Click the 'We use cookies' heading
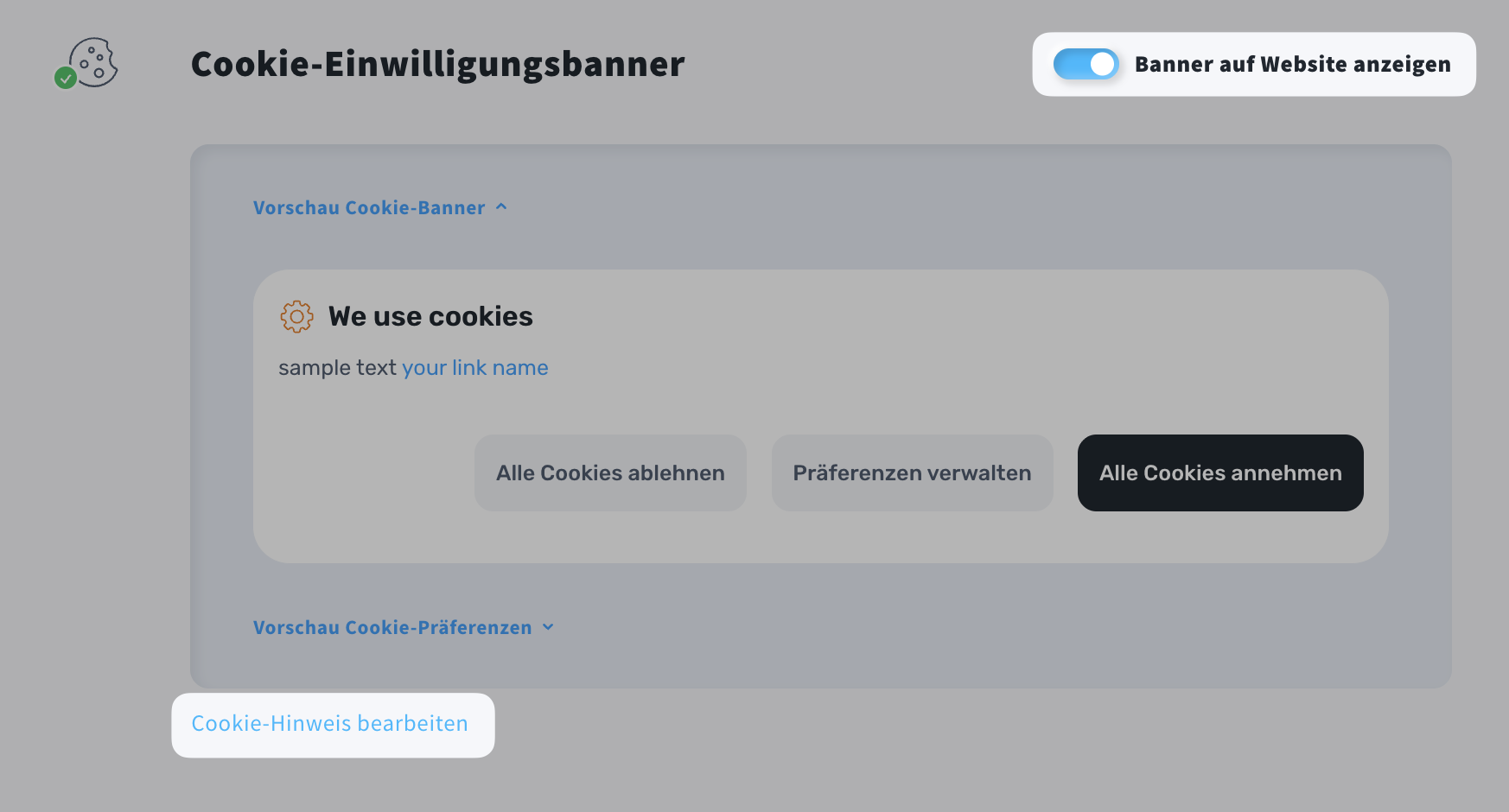Screen dimensions: 1509x812 (x=430, y=317)
